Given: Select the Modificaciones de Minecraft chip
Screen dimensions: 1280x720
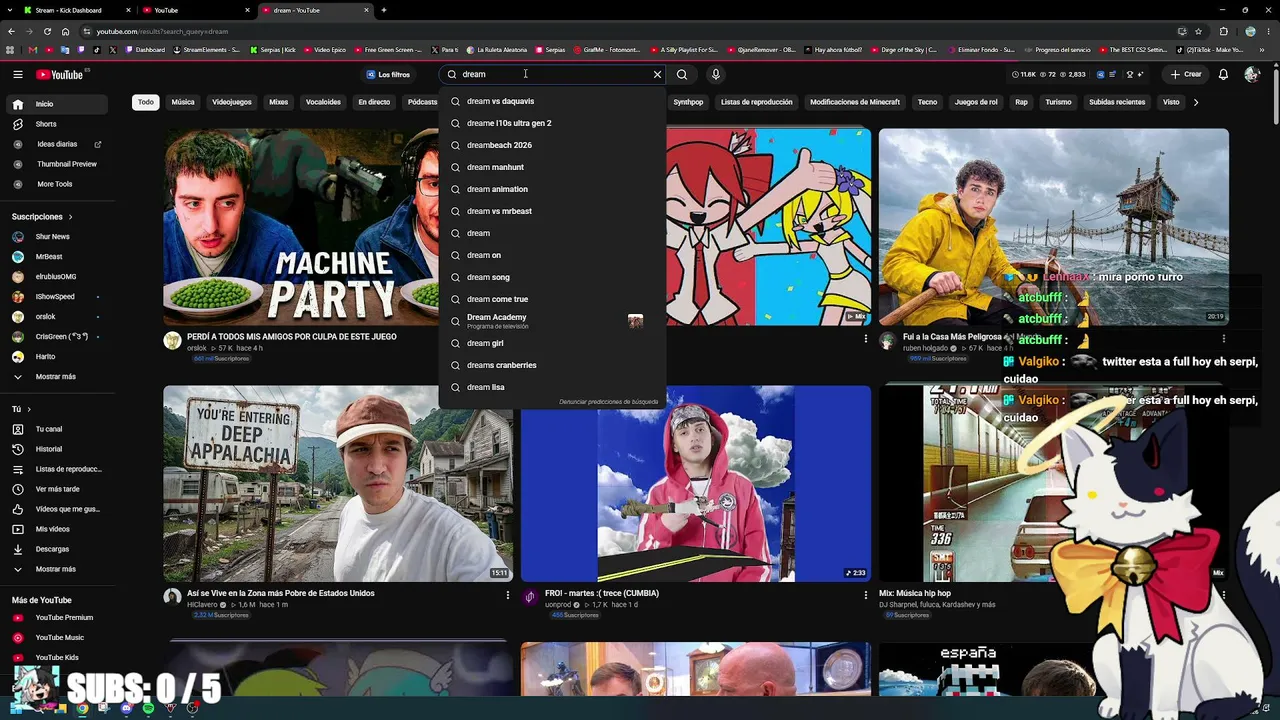Looking at the screenshot, I should click(855, 102).
